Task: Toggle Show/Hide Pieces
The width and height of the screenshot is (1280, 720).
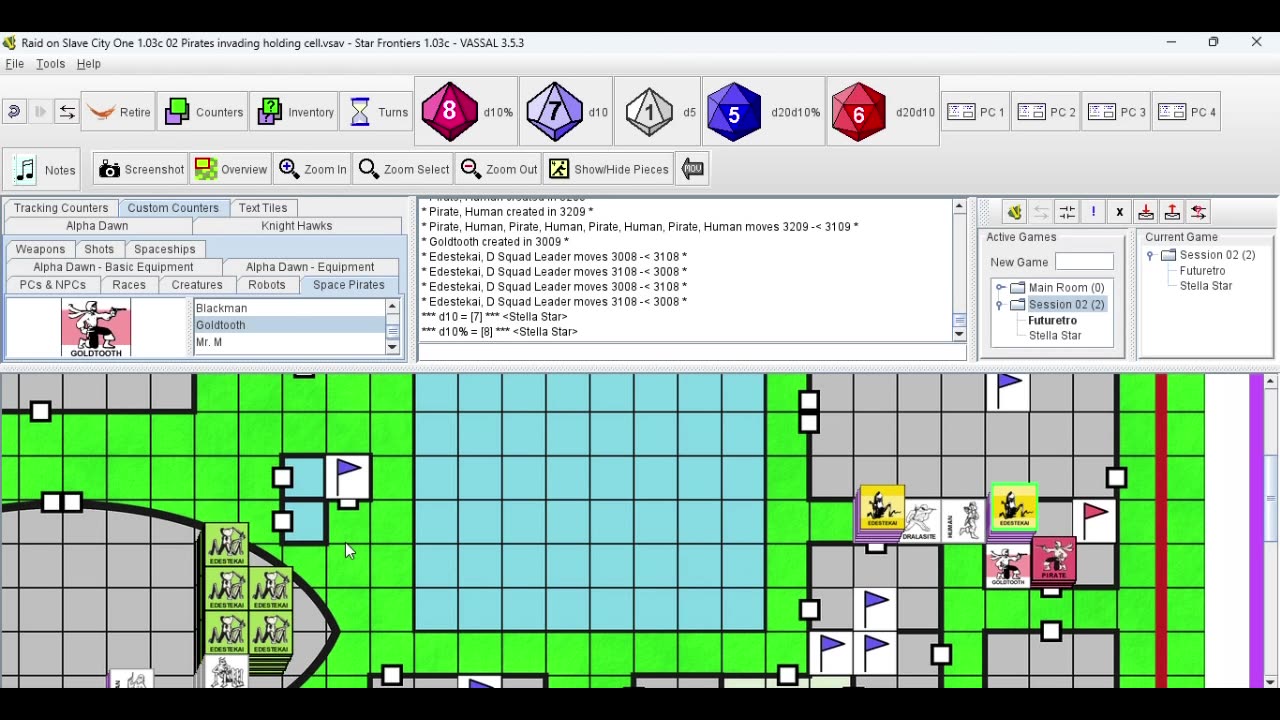Action: coord(609,169)
